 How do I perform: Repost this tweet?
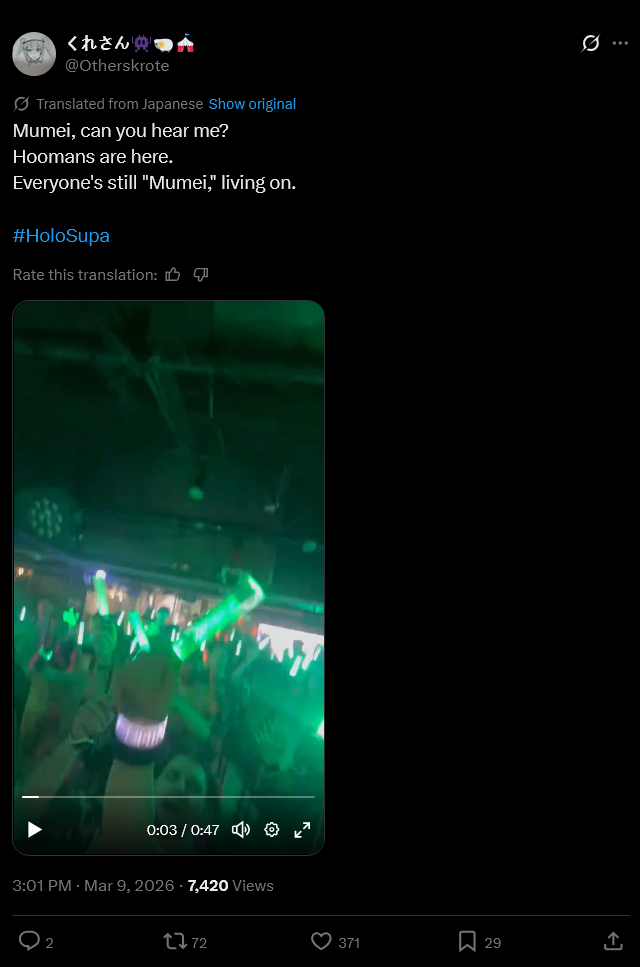[x=174, y=941]
